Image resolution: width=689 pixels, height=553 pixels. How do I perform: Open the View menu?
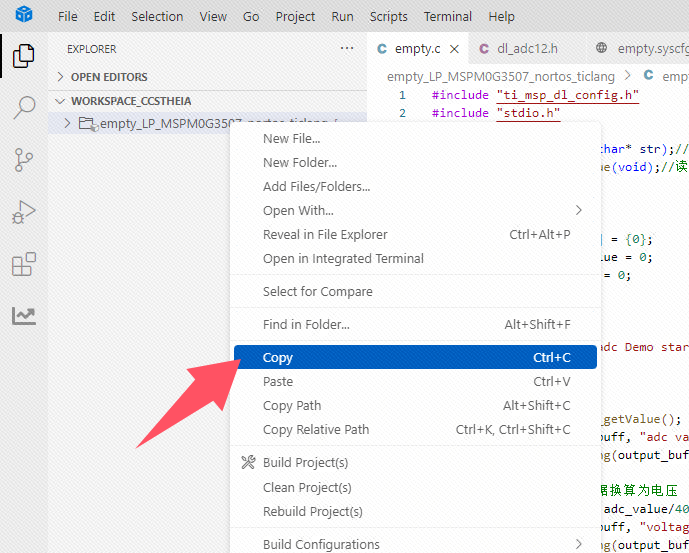[x=213, y=16]
